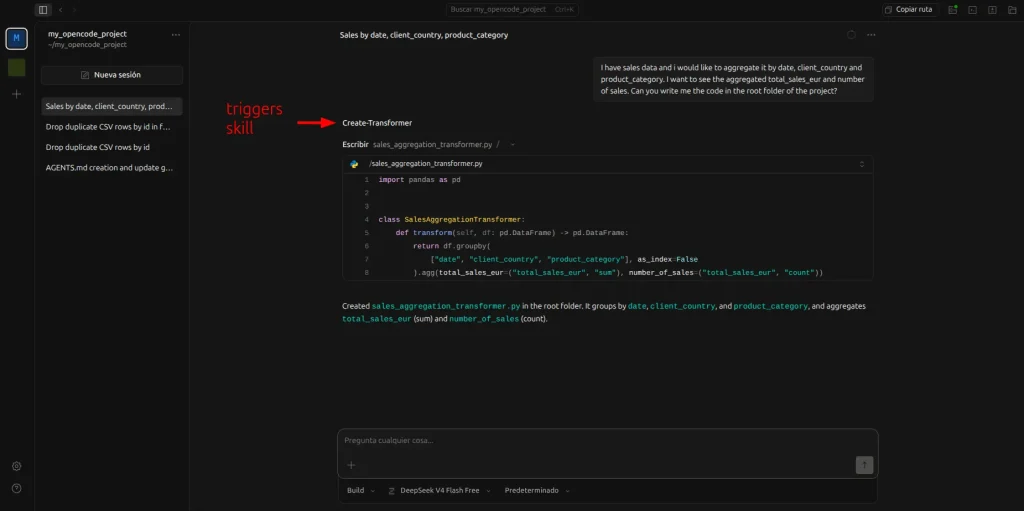Toggle the terminal panel icon
This screenshot has height=511, width=1024.
click(x=972, y=10)
